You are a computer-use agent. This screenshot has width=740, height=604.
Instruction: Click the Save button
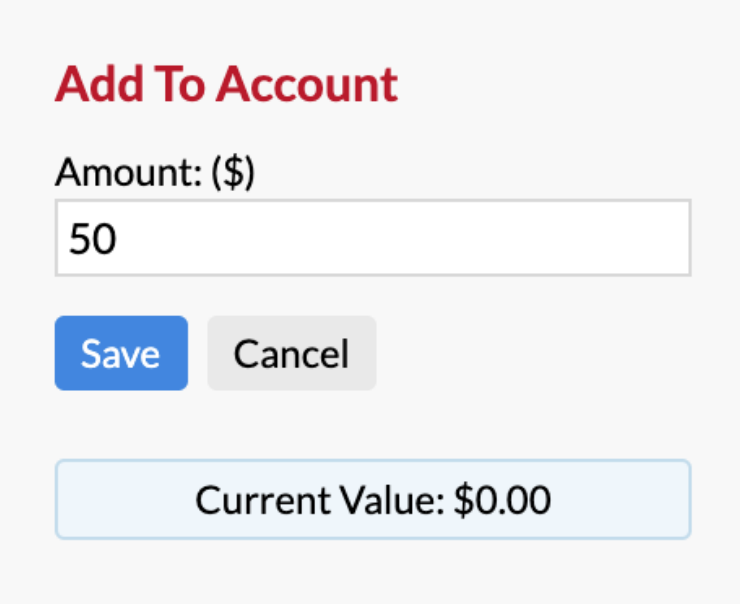(121, 353)
